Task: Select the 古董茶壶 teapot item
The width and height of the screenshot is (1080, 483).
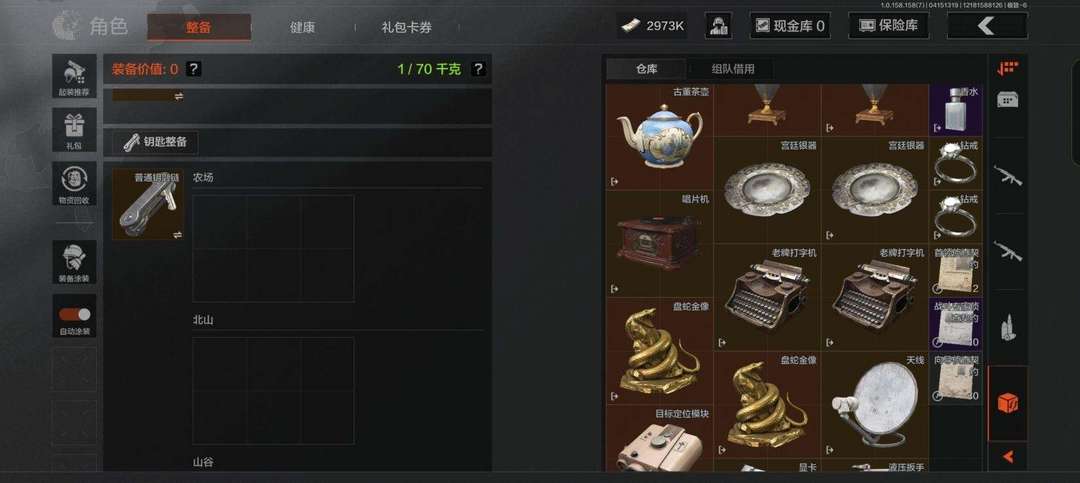Action: point(659,136)
